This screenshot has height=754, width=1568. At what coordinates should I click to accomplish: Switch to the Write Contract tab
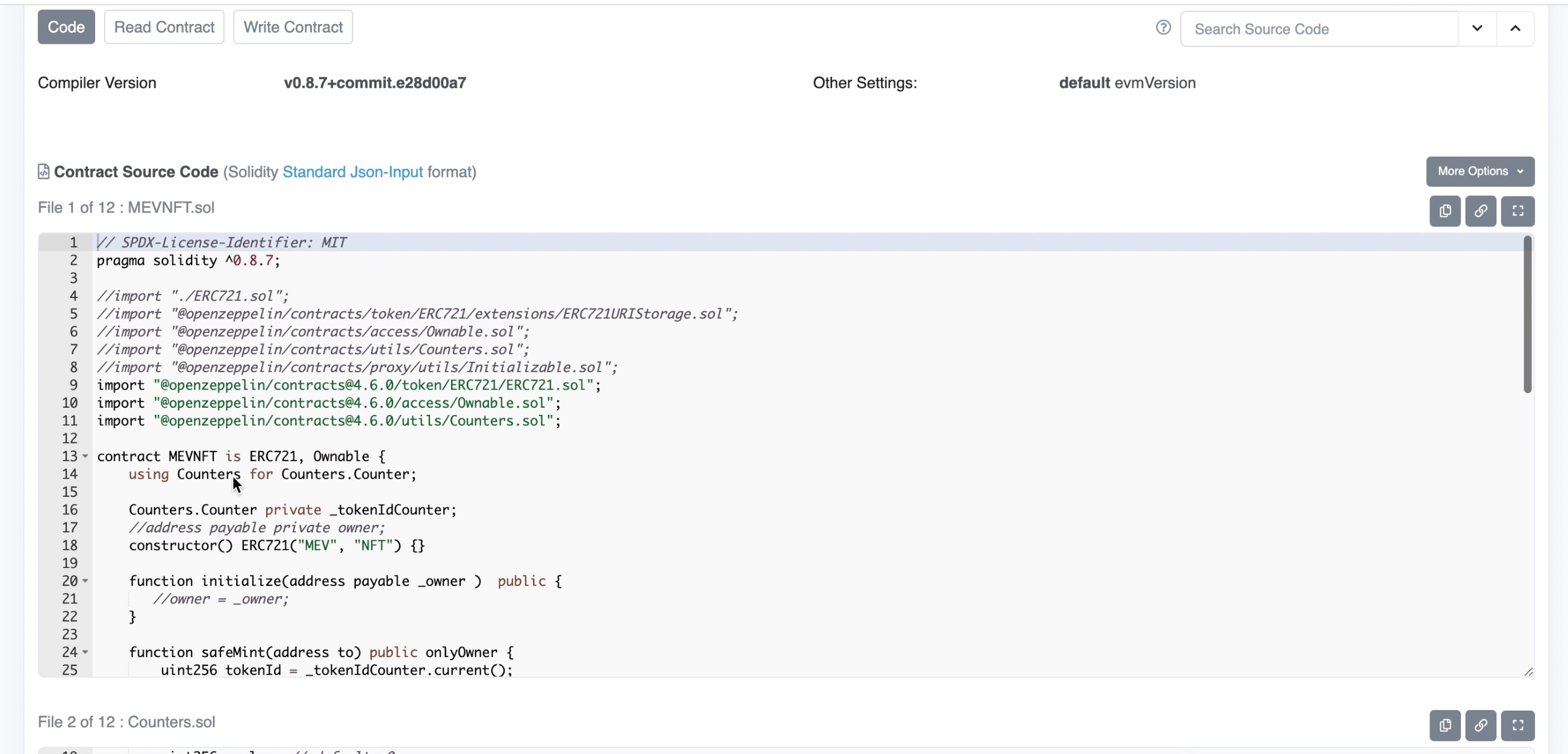point(293,26)
